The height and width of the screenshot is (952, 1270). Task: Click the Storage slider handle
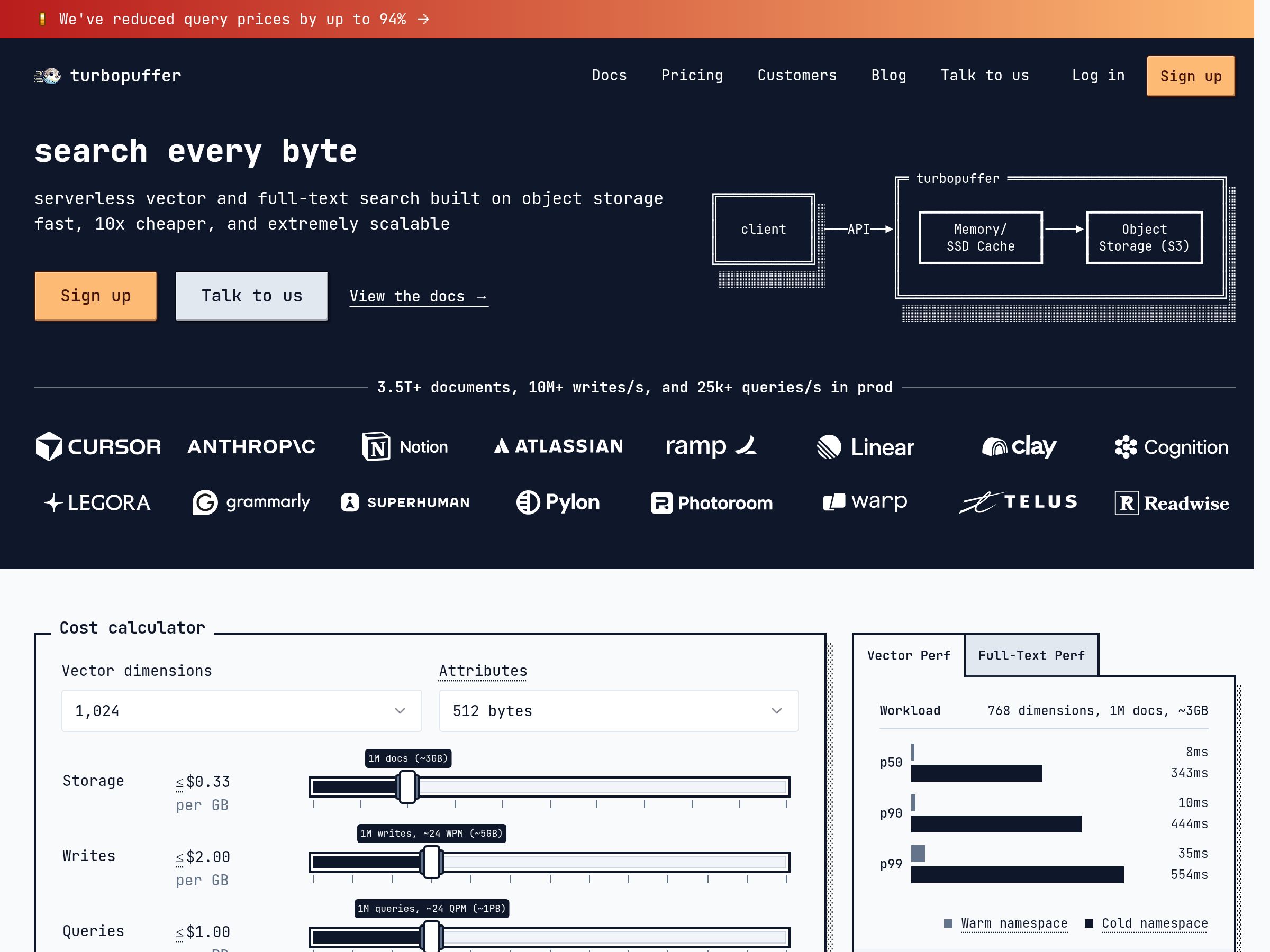point(407,787)
